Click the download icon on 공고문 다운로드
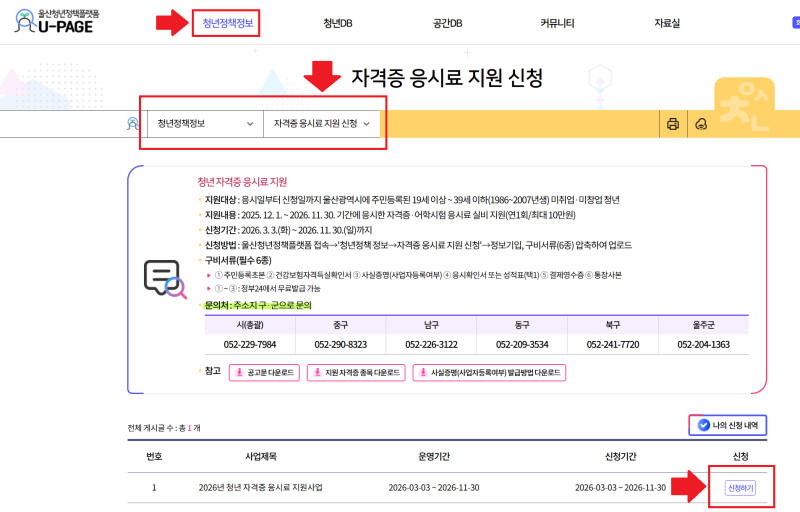The image size is (800, 512). point(239,373)
